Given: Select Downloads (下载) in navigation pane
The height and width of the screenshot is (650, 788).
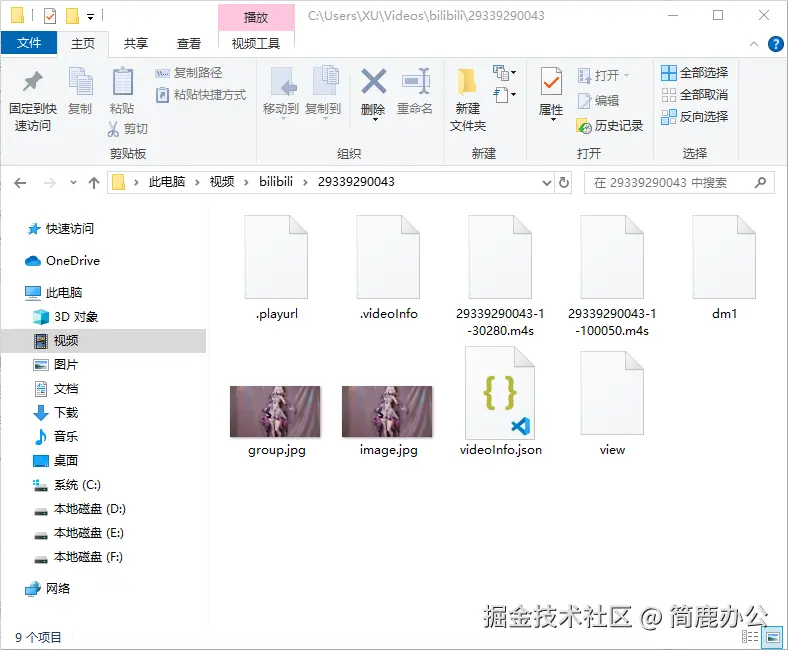Looking at the screenshot, I should click(x=56, y=413).
